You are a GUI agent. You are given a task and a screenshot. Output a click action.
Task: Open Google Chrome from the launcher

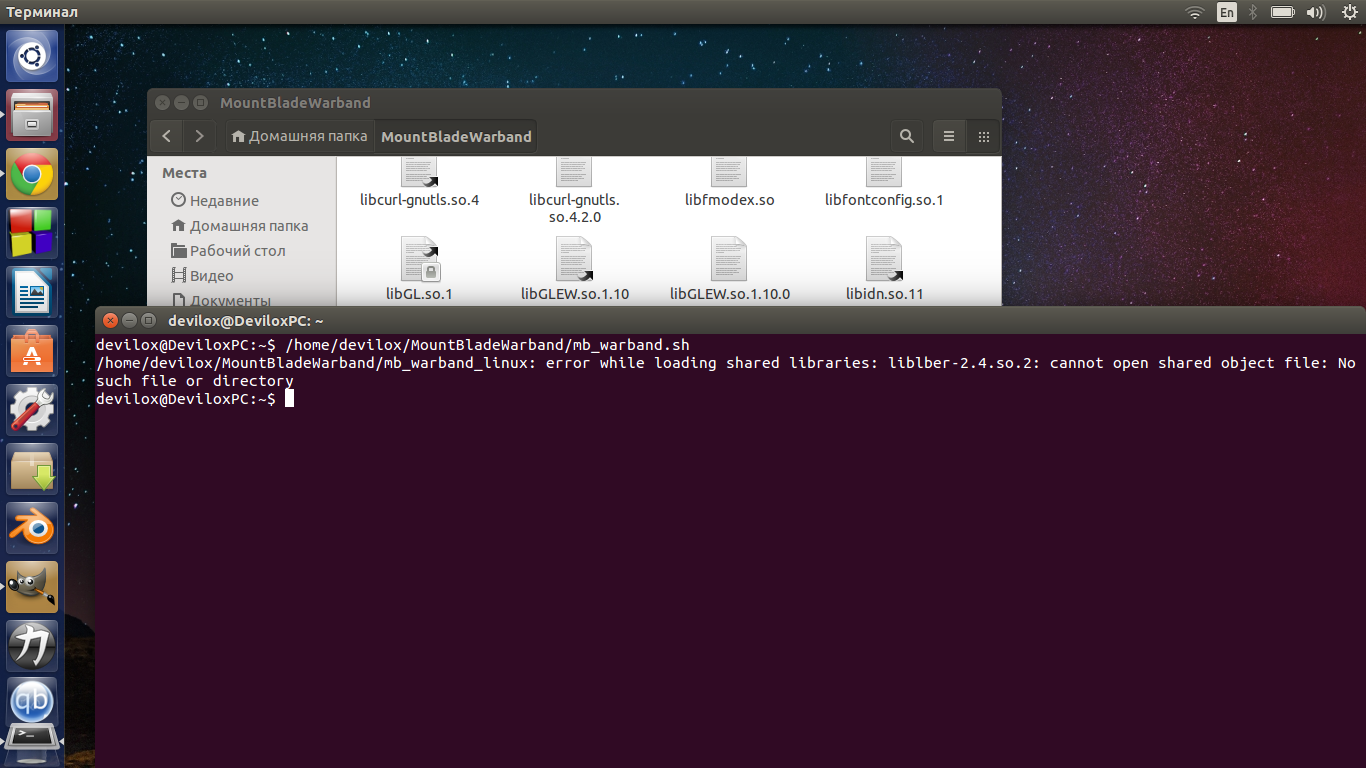click(32, 175)
